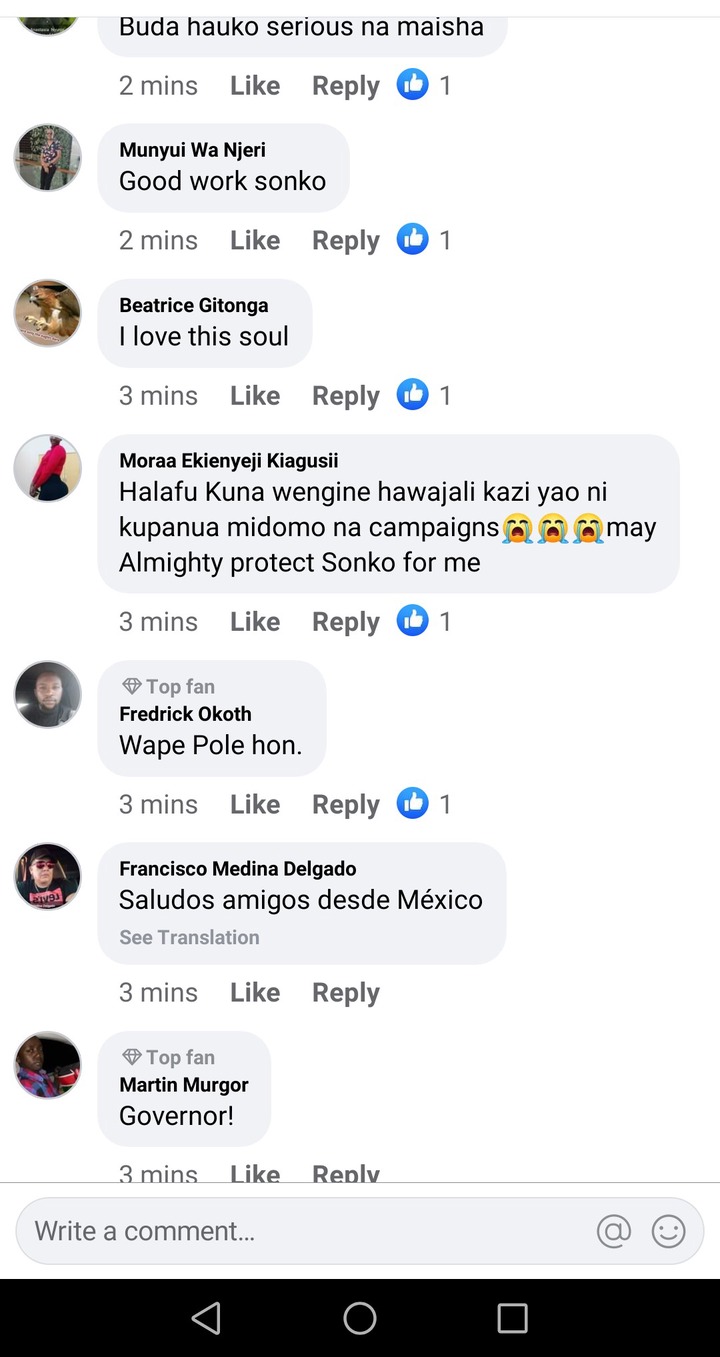Tap the like reaction icon on Moraa's comment
Image resolution: width=720 pixels, height=1357 pixels.
tap(412, 621)
